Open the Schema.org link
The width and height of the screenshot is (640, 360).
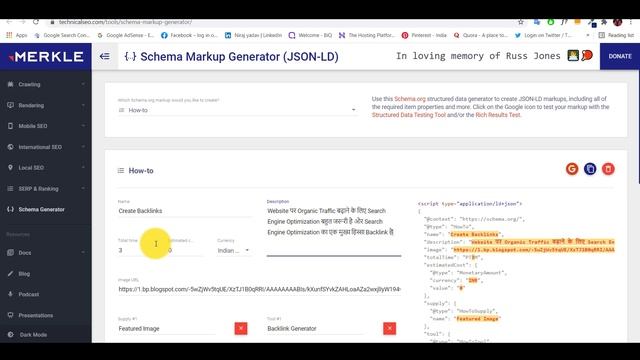coord(410,99)
